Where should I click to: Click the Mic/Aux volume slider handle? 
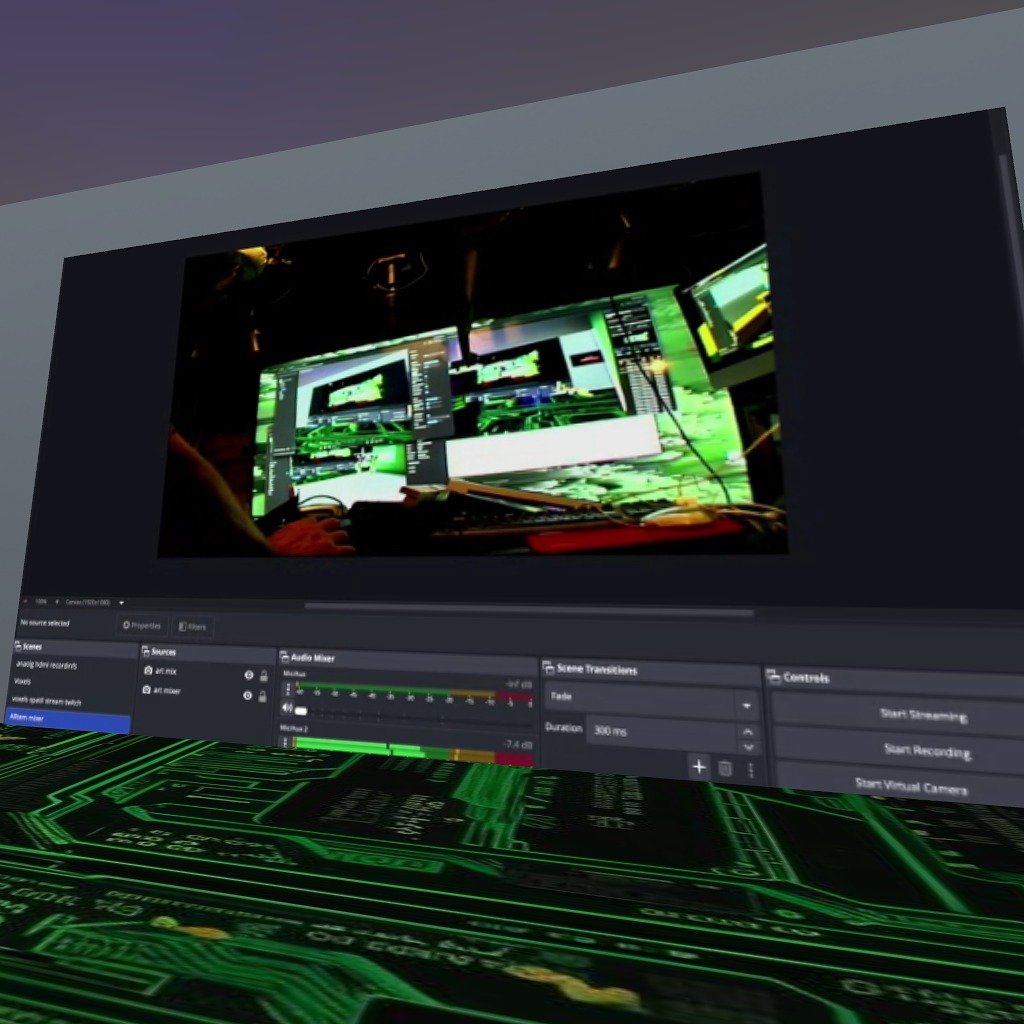(301, 711)
